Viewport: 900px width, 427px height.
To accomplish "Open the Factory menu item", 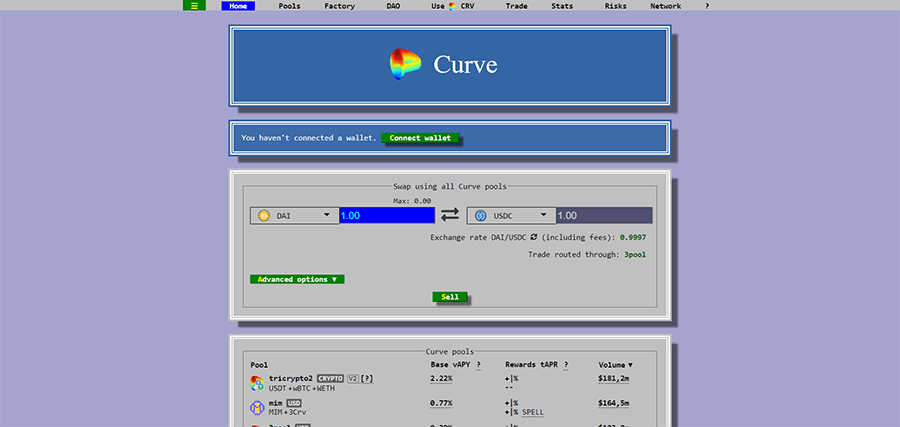I will coord(339,6).
